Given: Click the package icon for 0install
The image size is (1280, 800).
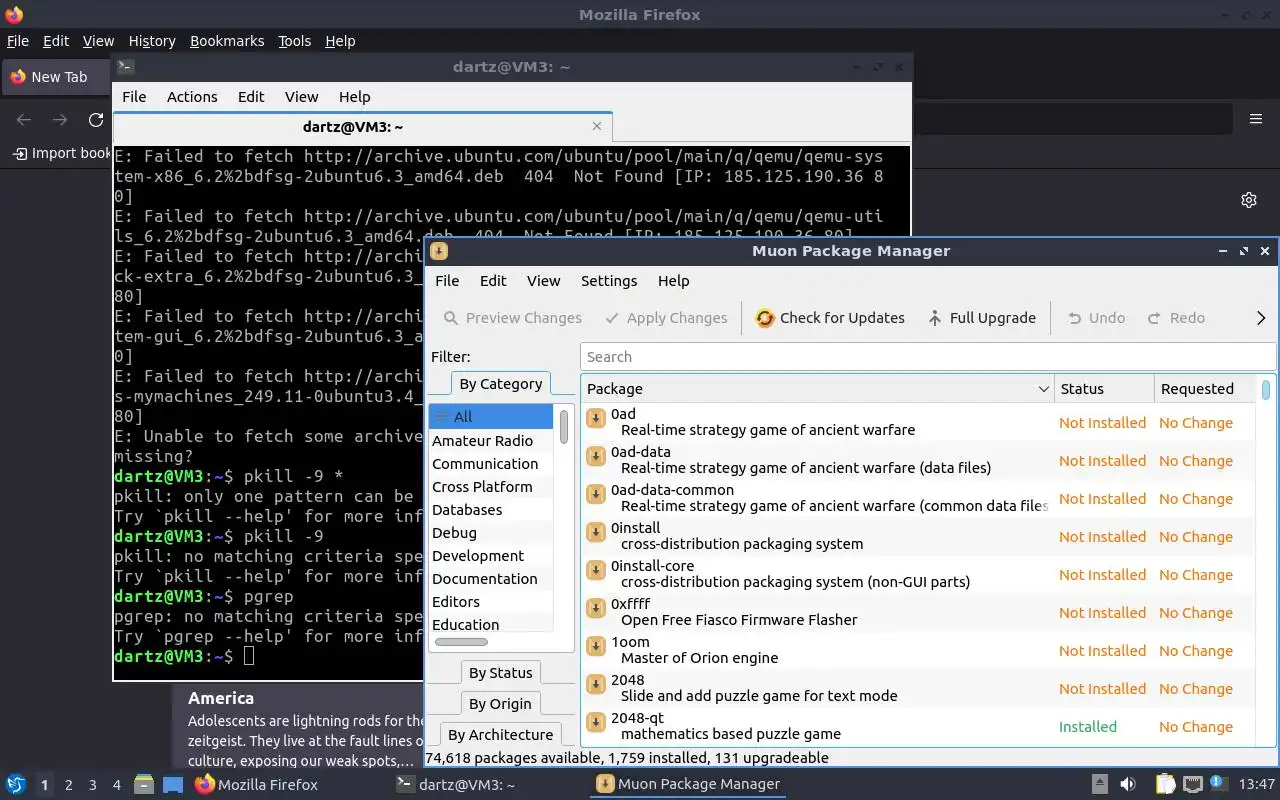Looking at the screenshot, I should (596, 532).
